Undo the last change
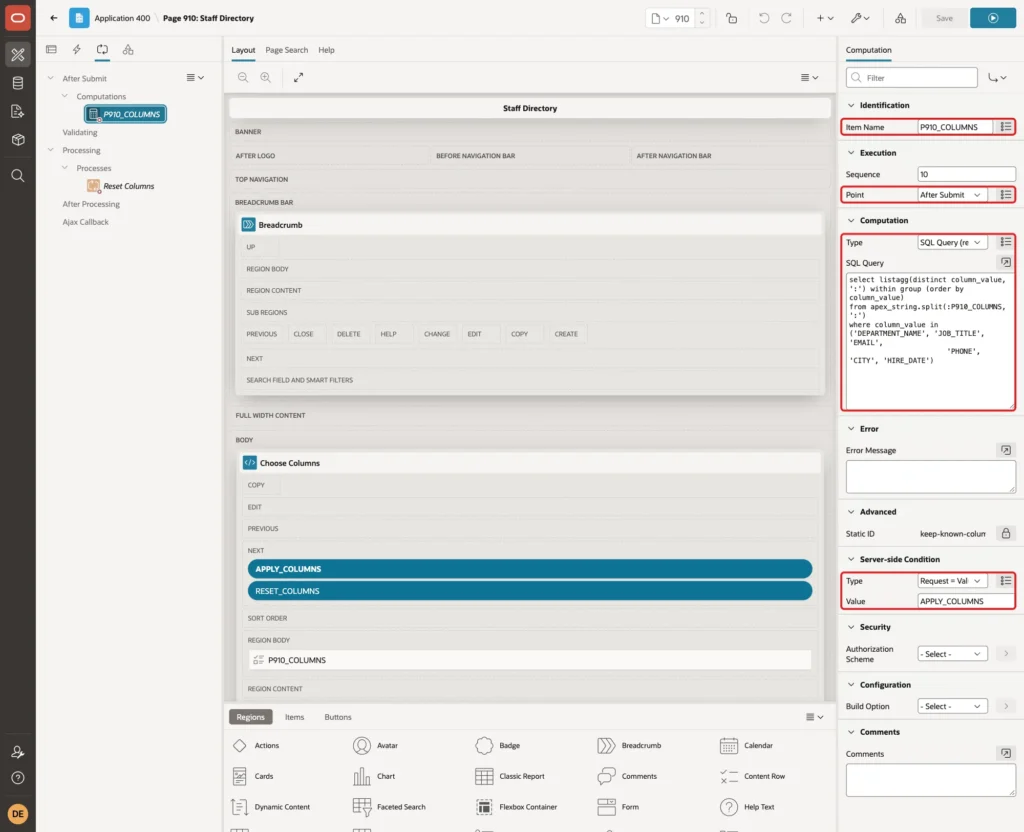The height and width of the screenshot is (832, 1024). click(764, 18)
